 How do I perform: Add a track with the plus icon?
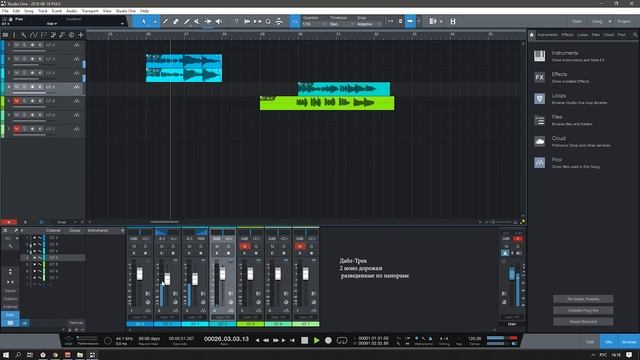point(81,35)
